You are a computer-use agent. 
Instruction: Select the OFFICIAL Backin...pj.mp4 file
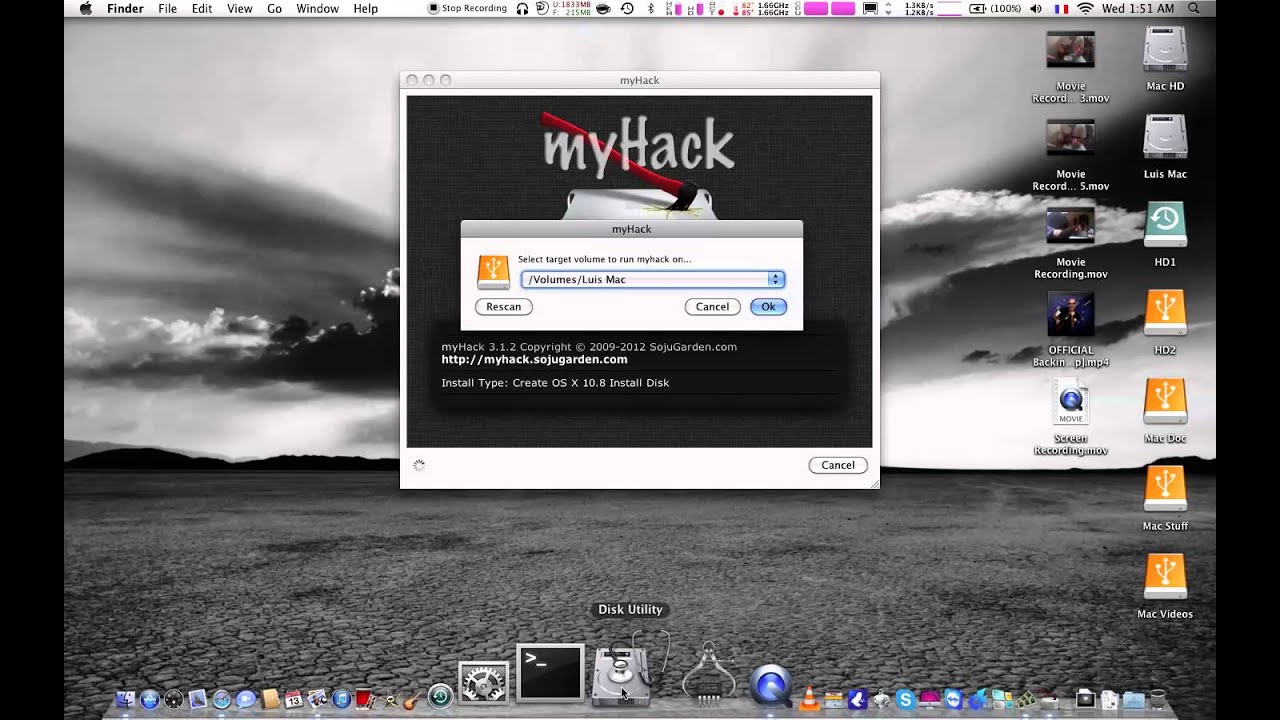point(1070,314)
